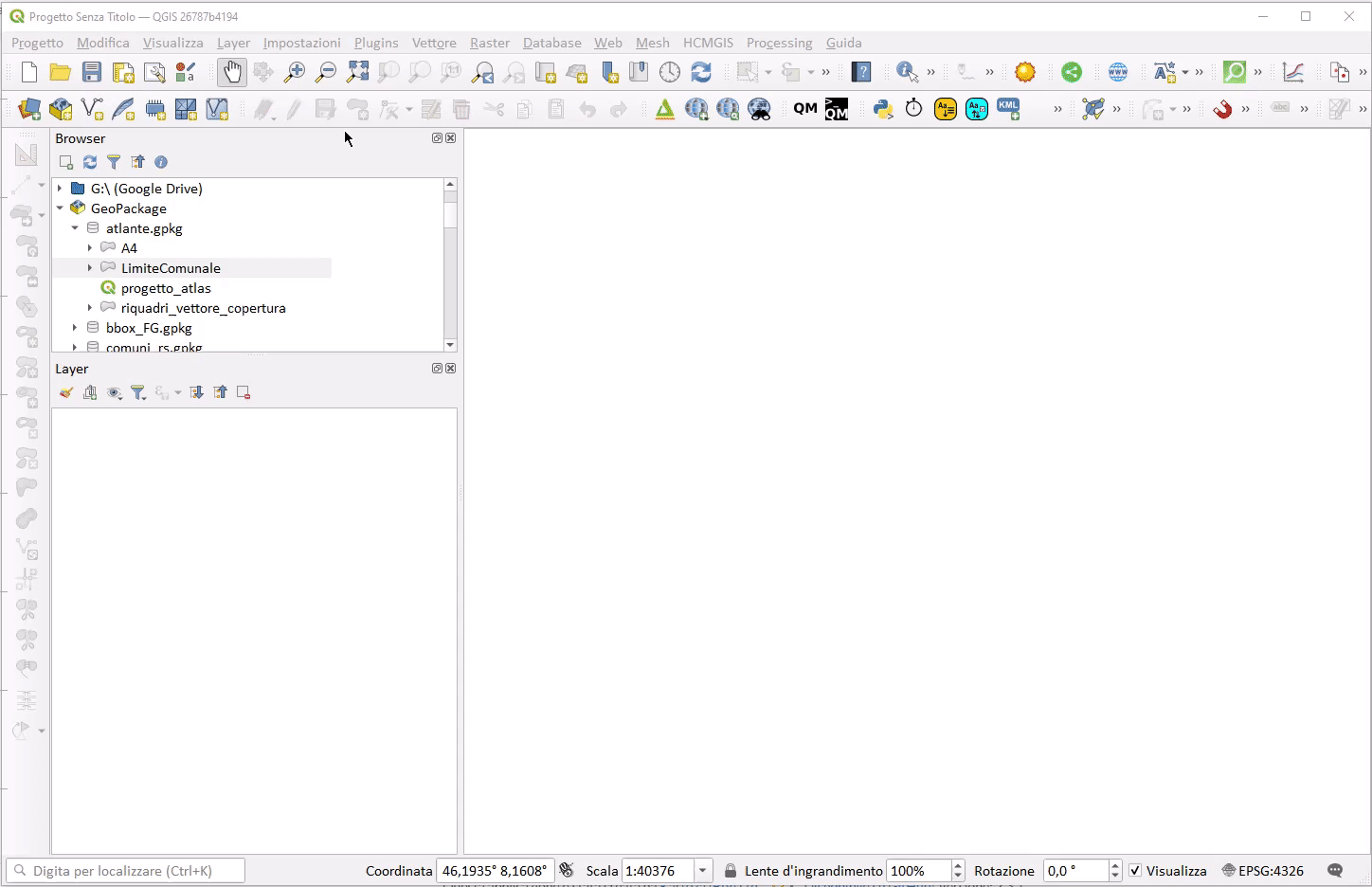
Task: Select the Pan Map hand tool
Action: click(231, 72)
